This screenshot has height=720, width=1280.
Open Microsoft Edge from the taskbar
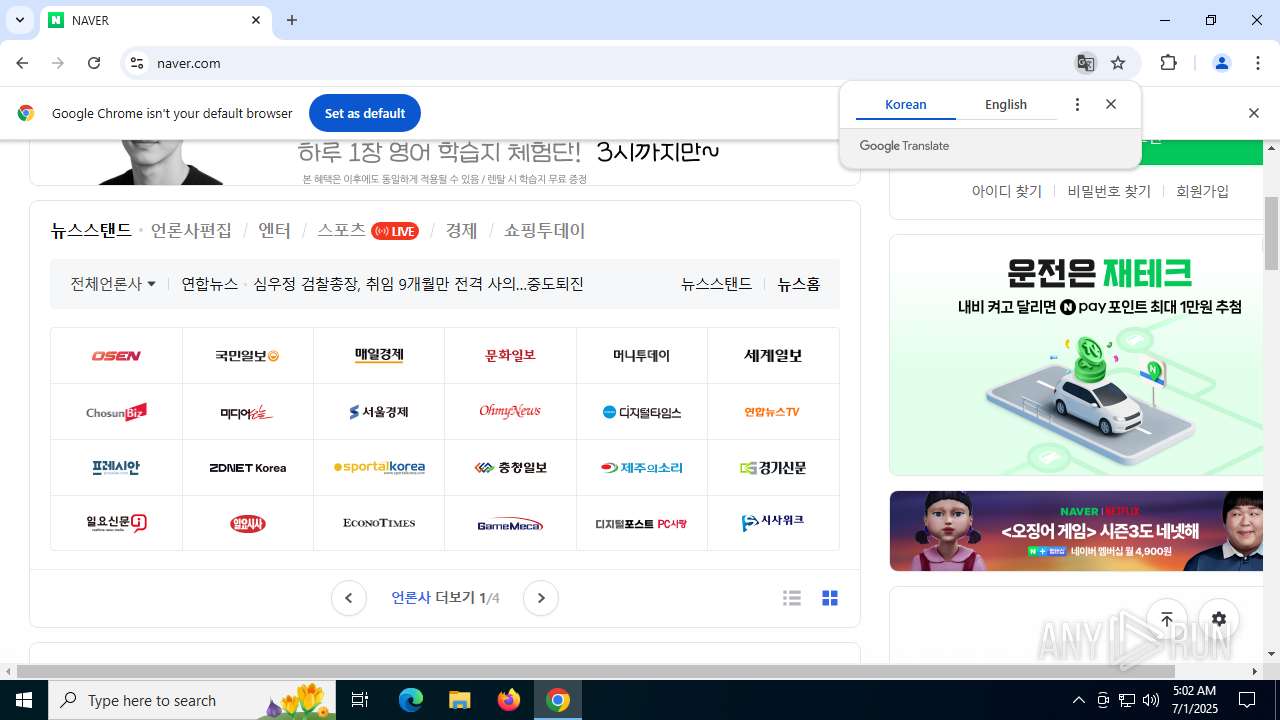(x=411, y=700)
